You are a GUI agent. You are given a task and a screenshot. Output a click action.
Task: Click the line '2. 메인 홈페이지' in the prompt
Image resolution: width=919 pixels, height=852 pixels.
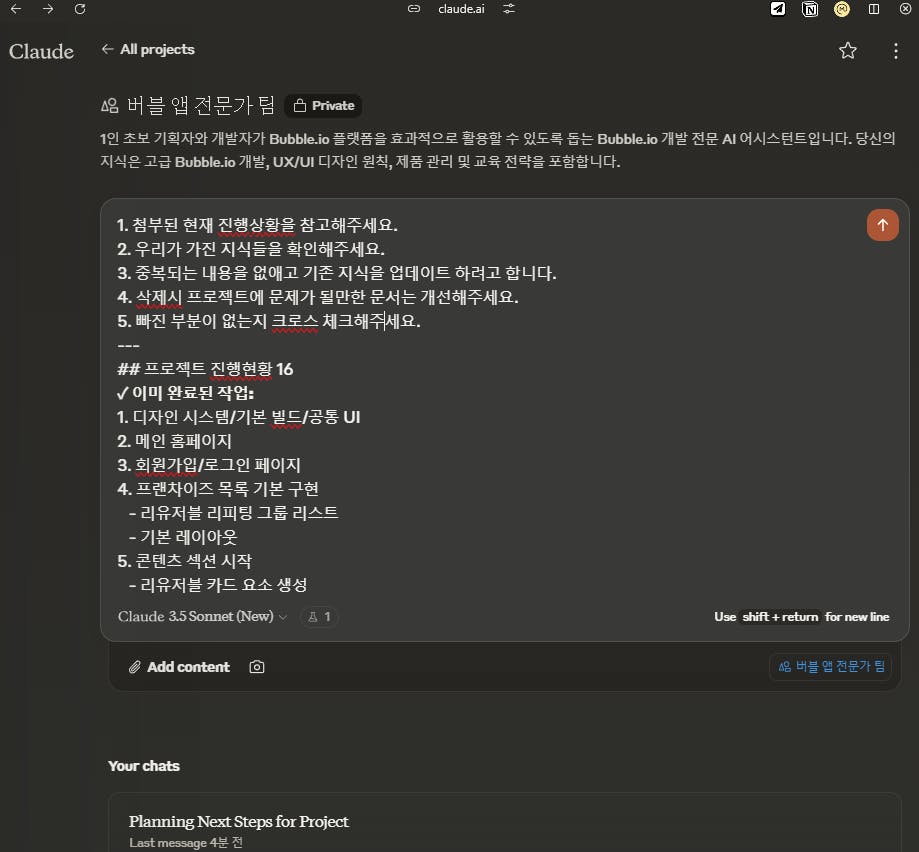pos(175,441)
